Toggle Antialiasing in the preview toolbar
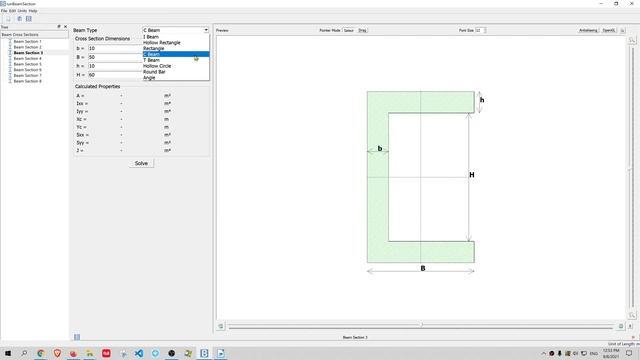This screenshot has height=360, width=640. point(588,30)
